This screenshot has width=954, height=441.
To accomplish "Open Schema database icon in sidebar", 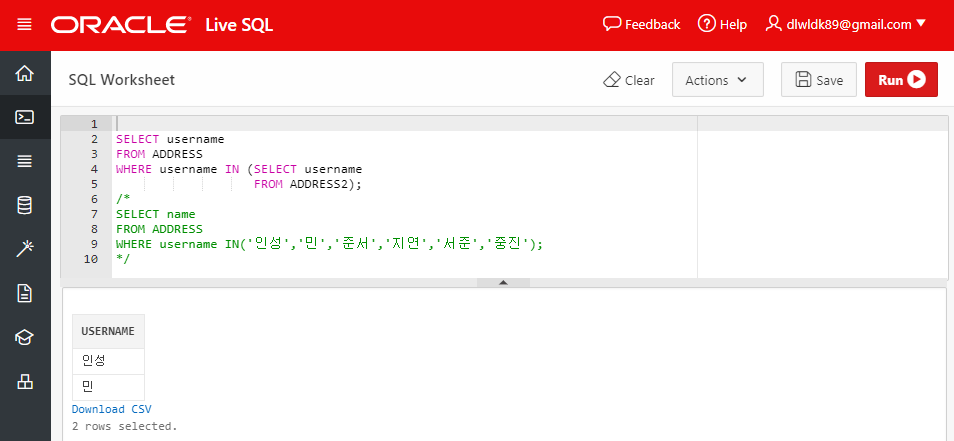I will [x=25, y=206].
